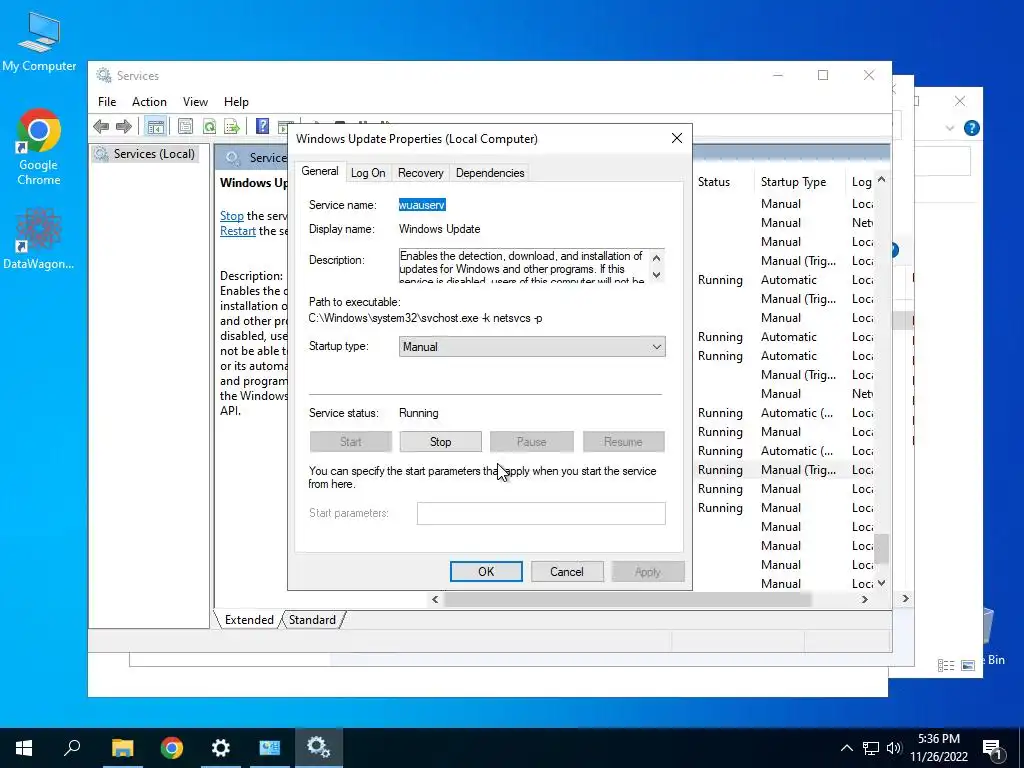Open DataWagon desktop shortcut

pos(39,238)
